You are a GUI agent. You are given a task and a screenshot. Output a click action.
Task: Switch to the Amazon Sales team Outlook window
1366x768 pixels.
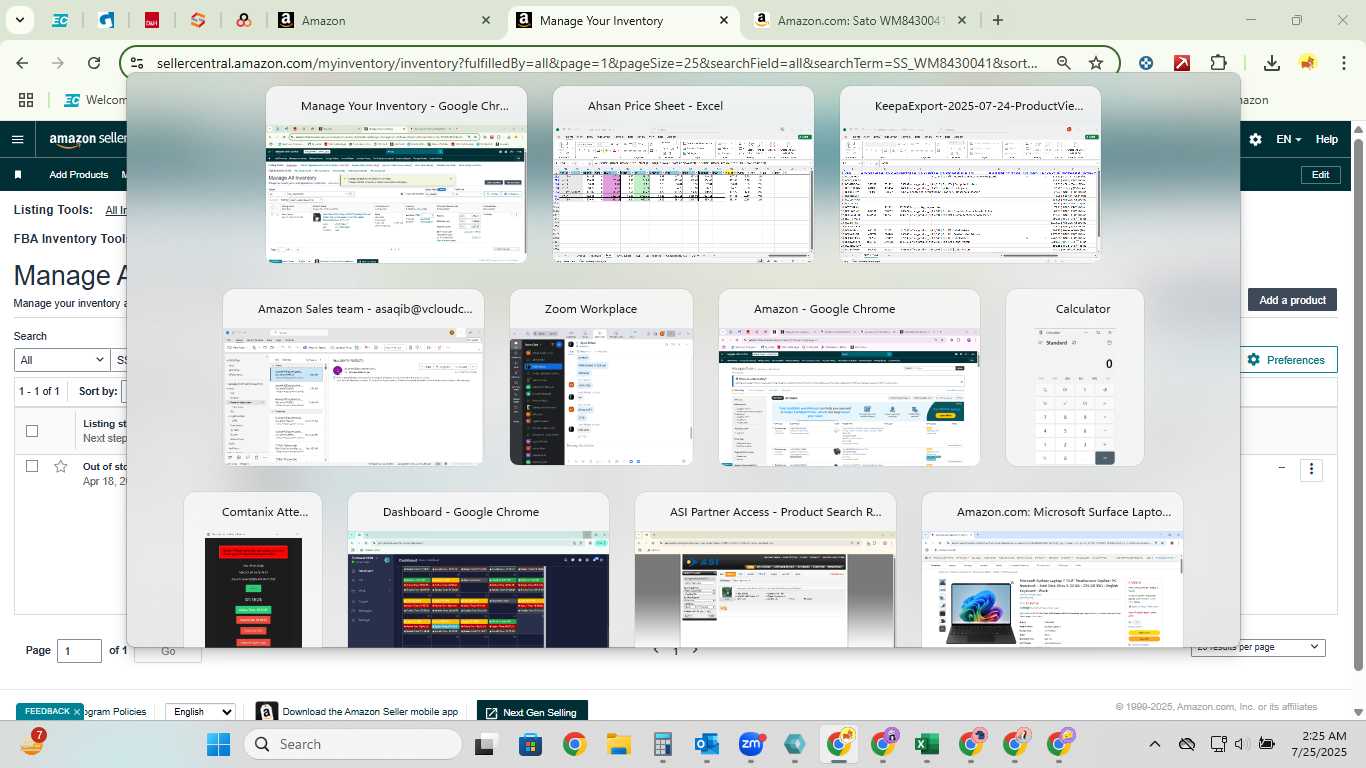[x=353, y=378]
